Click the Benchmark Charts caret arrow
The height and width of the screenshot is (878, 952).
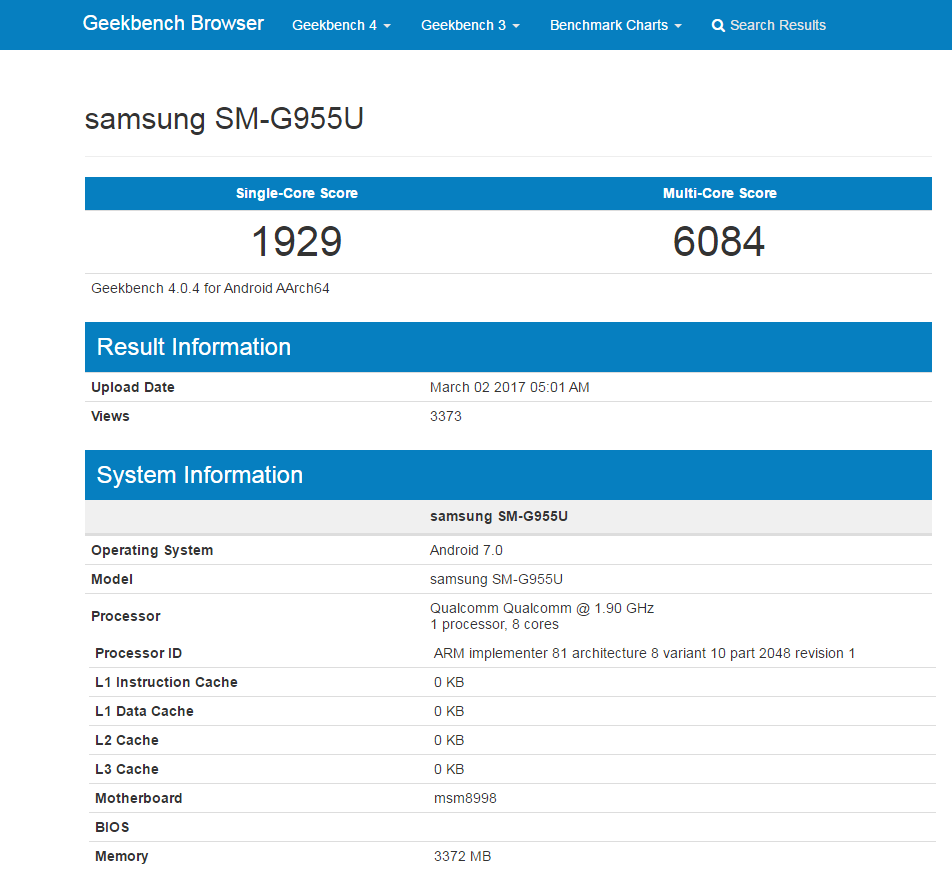[x=678, y=26]
